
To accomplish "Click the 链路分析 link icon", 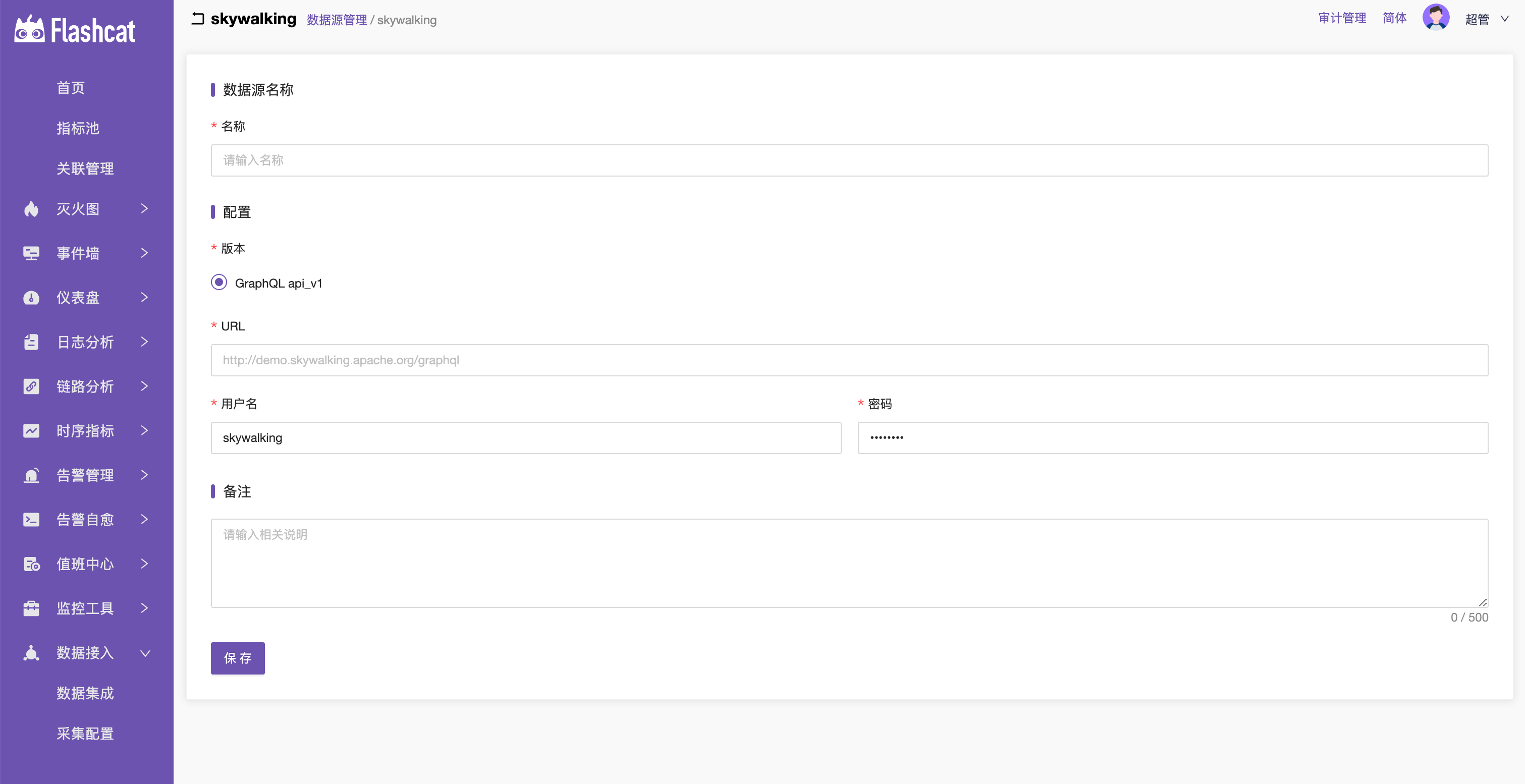I will pos(31,386).
